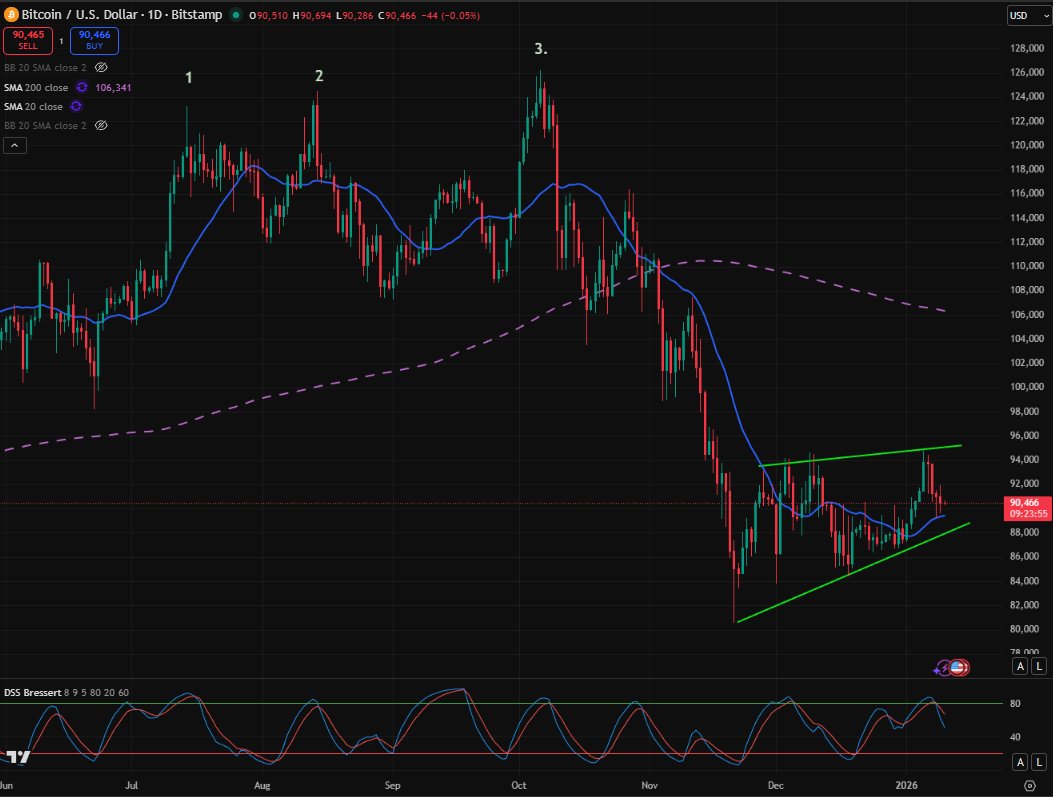The image size is (1053, 797).
Task: Enable auto scale with the A button on the price axis
Action: pos(1019,665)
